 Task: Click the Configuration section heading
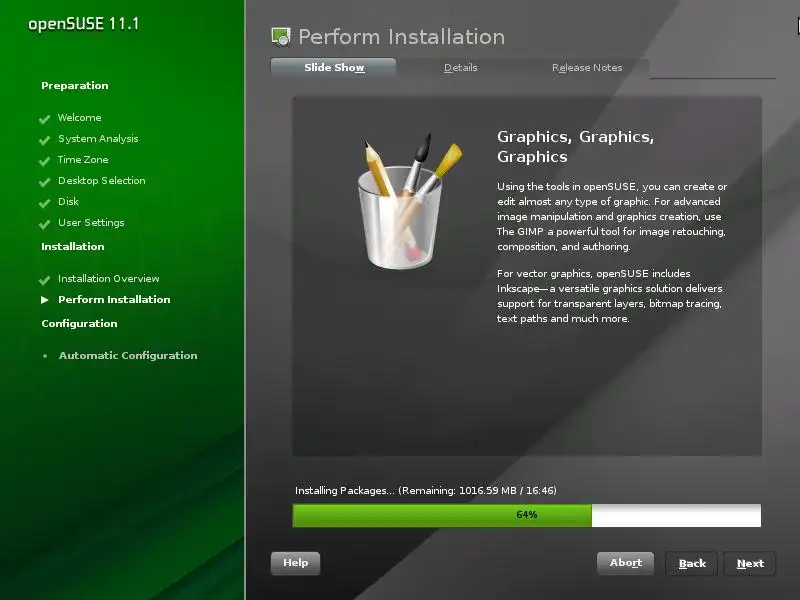(80, 323)
